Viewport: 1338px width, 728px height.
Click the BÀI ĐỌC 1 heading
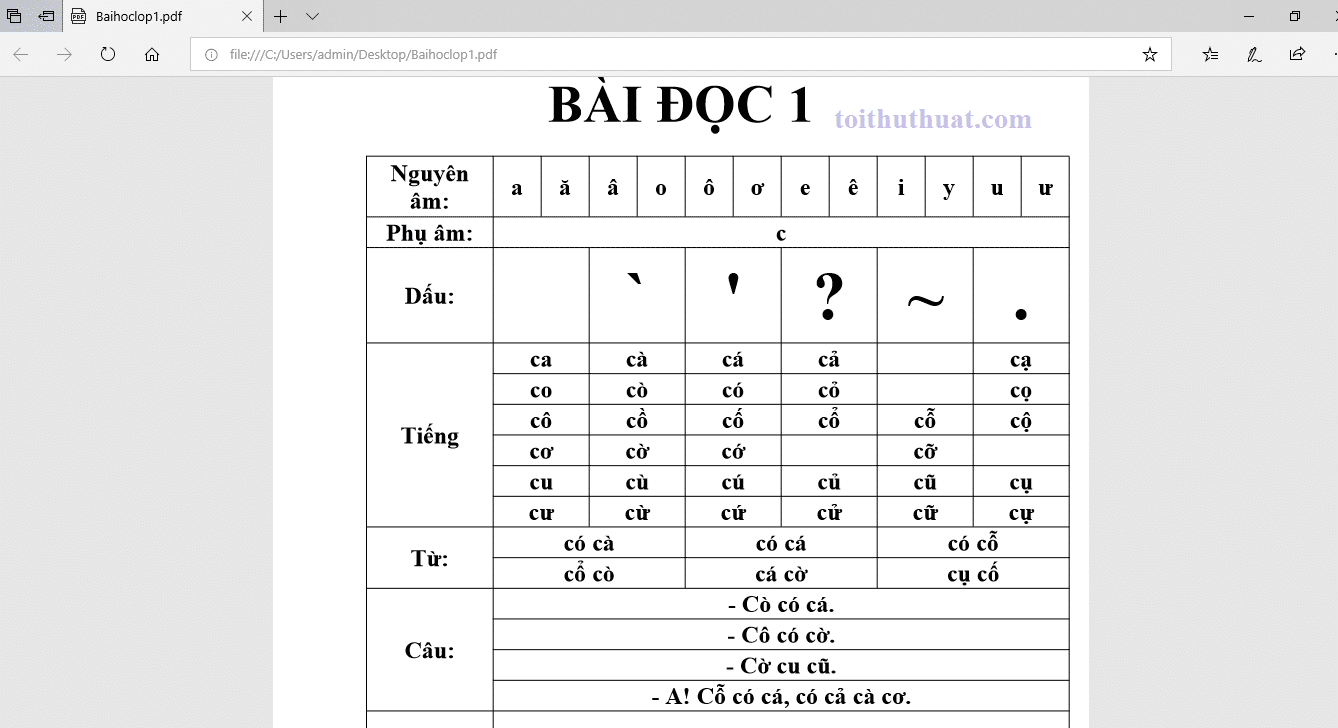point(680,104)
